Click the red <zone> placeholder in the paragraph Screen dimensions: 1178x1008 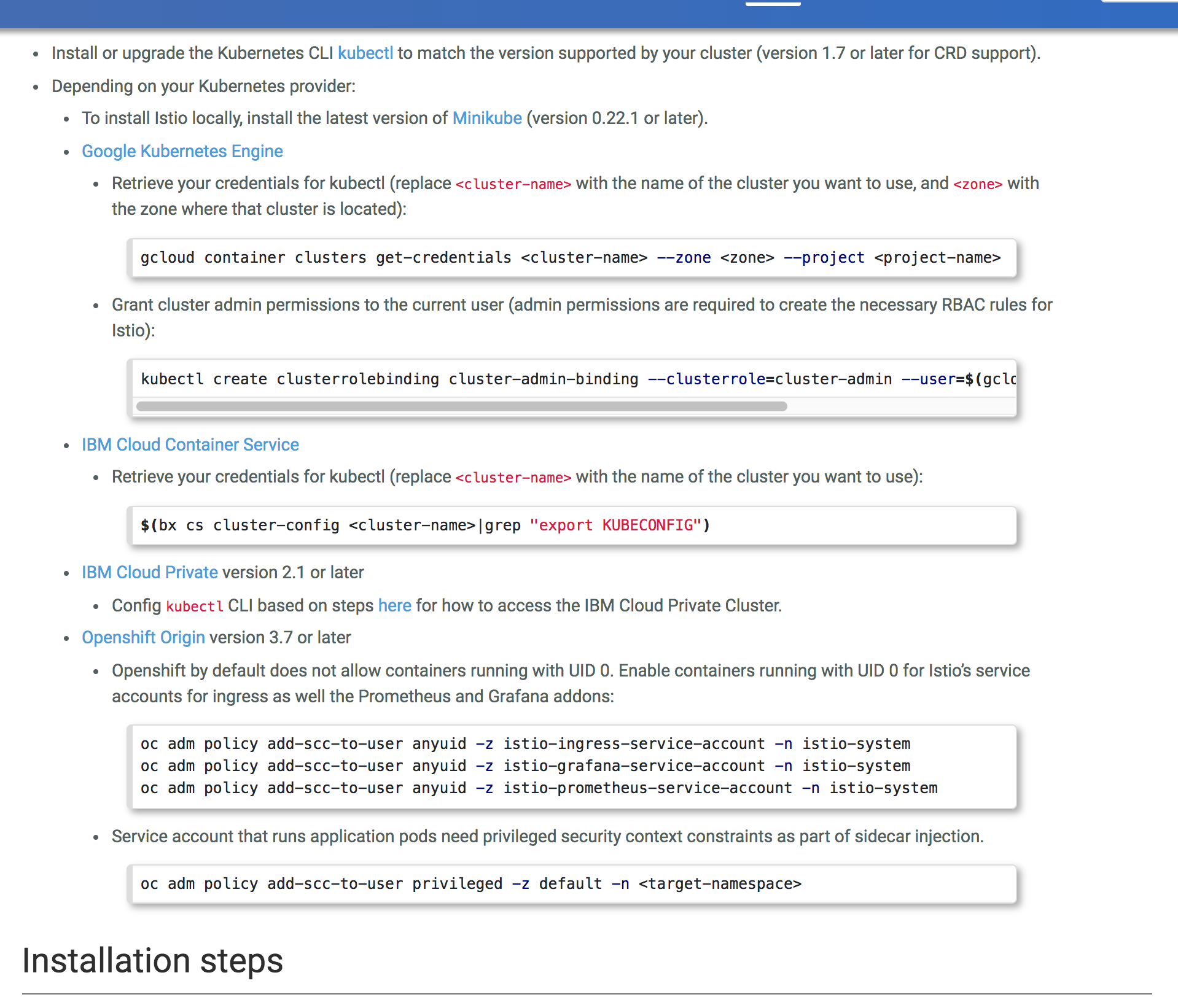click(978, 184)
